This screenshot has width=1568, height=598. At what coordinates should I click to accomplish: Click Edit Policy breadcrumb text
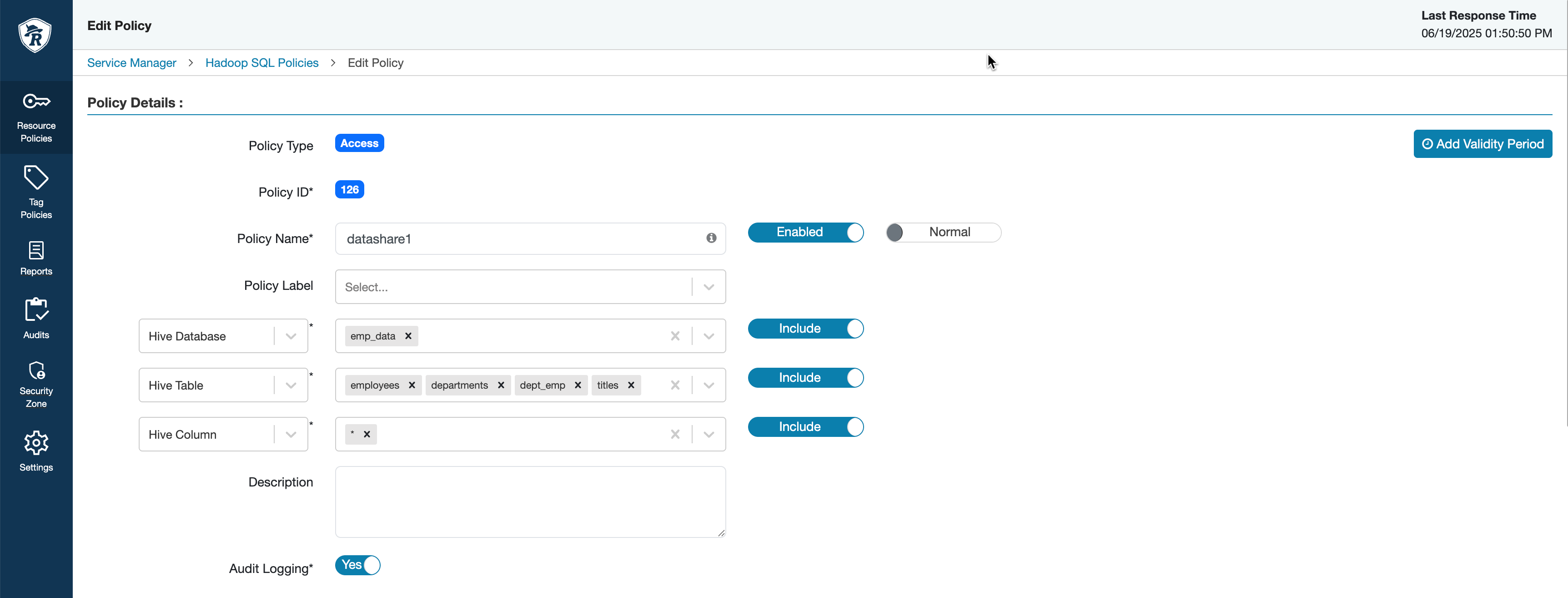pos(376,63)
